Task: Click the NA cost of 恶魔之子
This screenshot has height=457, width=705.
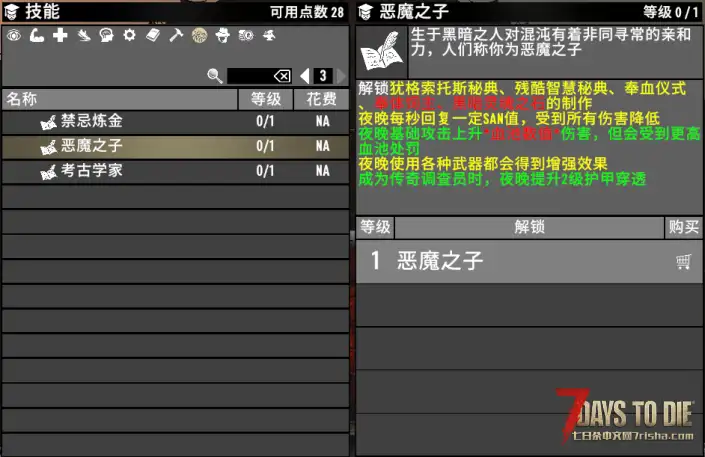Action: 322,146
